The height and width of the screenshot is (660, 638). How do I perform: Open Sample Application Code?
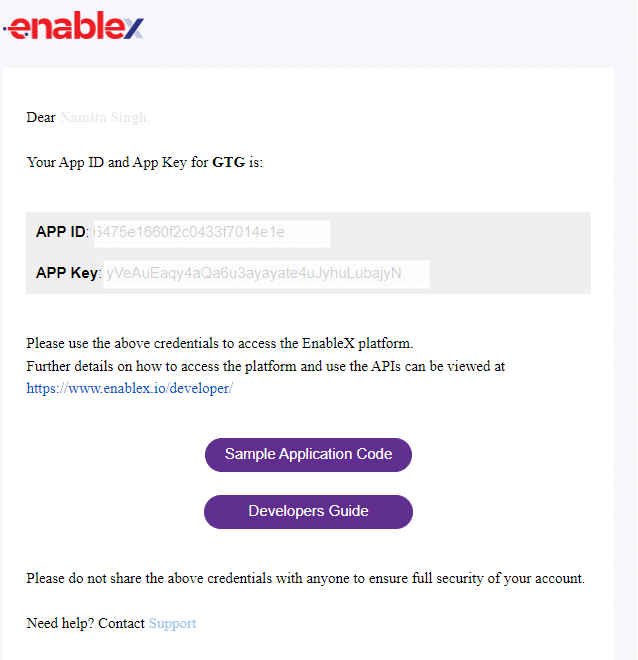click(x=308, y=455)
